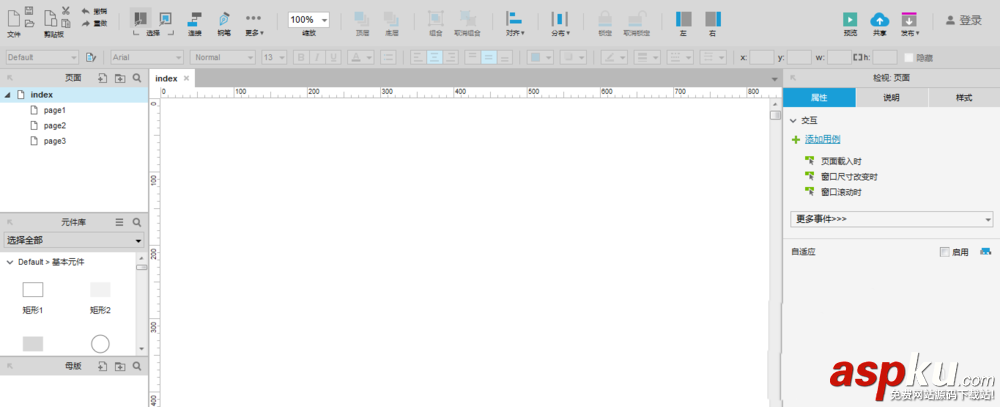Click the width (w) input field
The height and width of the screenshot is (407, 1000).
tap(839, 57)
